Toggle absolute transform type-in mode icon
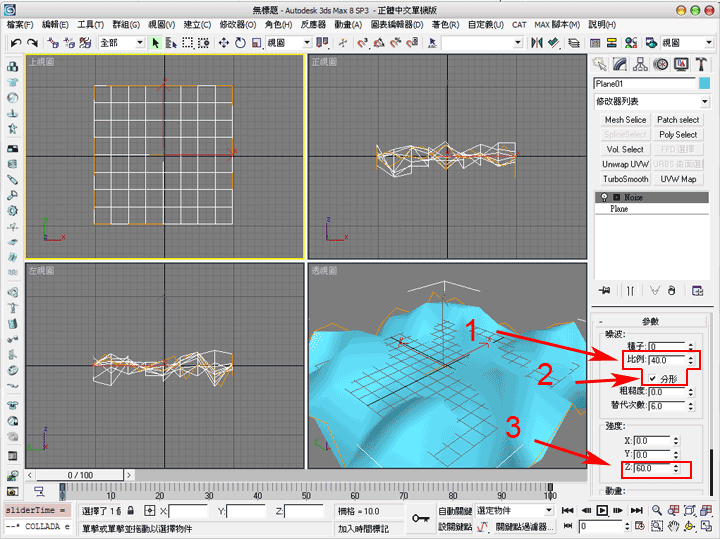Screen dimensions: 720x539 click(x=150, y=511)
